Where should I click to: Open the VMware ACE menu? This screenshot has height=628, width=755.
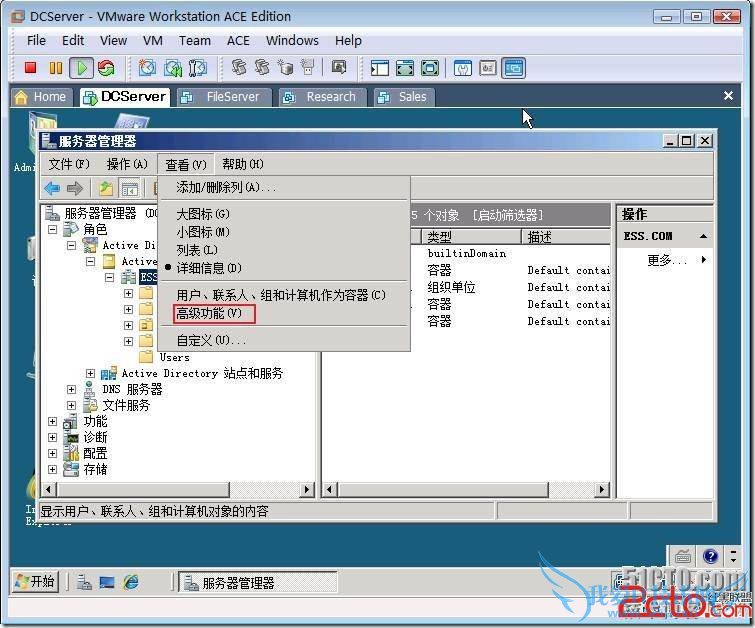coord(238,40)
